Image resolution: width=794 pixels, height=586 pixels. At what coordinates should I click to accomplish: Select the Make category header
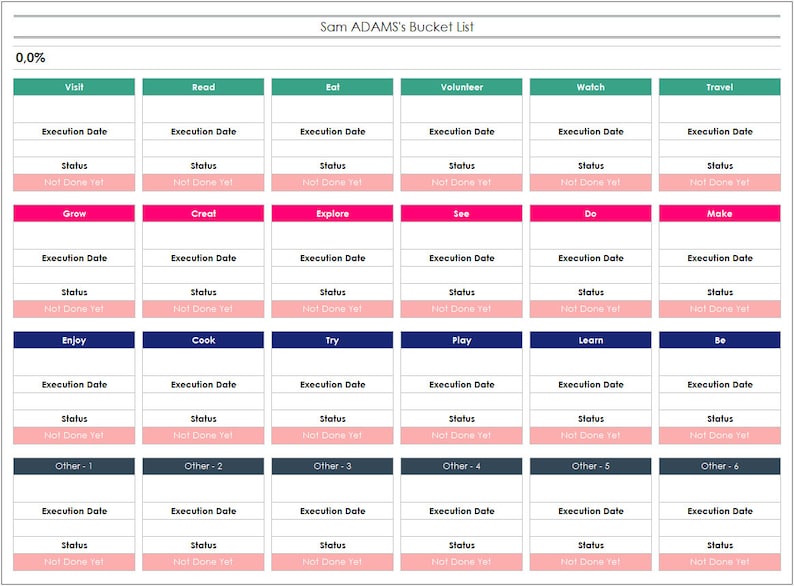(x=720, y=213)
